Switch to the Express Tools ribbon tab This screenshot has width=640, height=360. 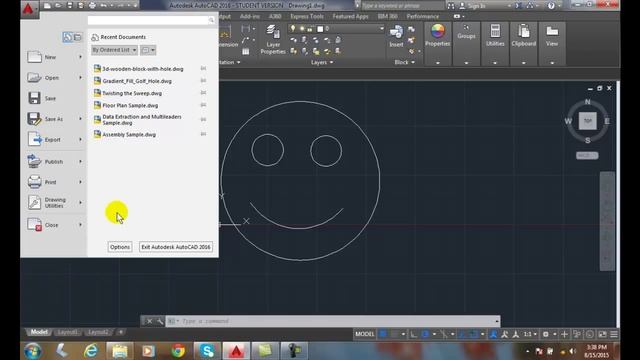[x=307, y=16]
